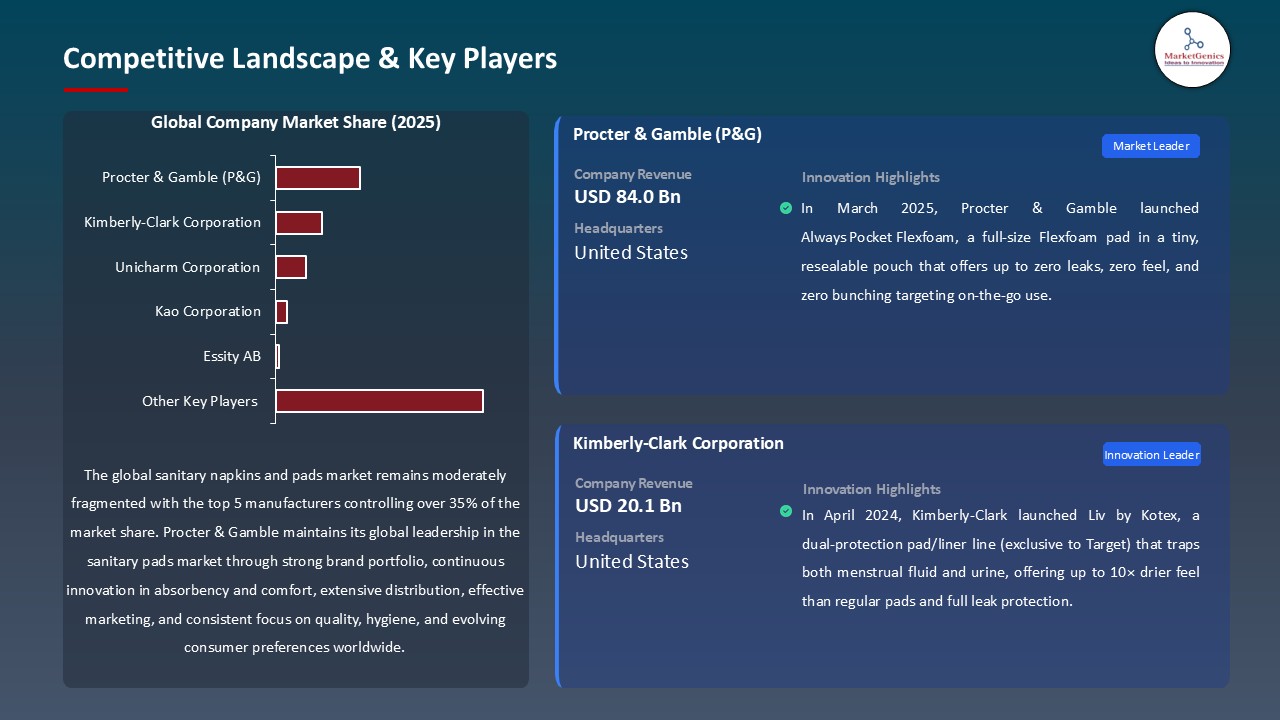The height and width of the screenshot is (720, 1280).
Task: Select the Essity AB chart bar
Action: pos(278,356)
